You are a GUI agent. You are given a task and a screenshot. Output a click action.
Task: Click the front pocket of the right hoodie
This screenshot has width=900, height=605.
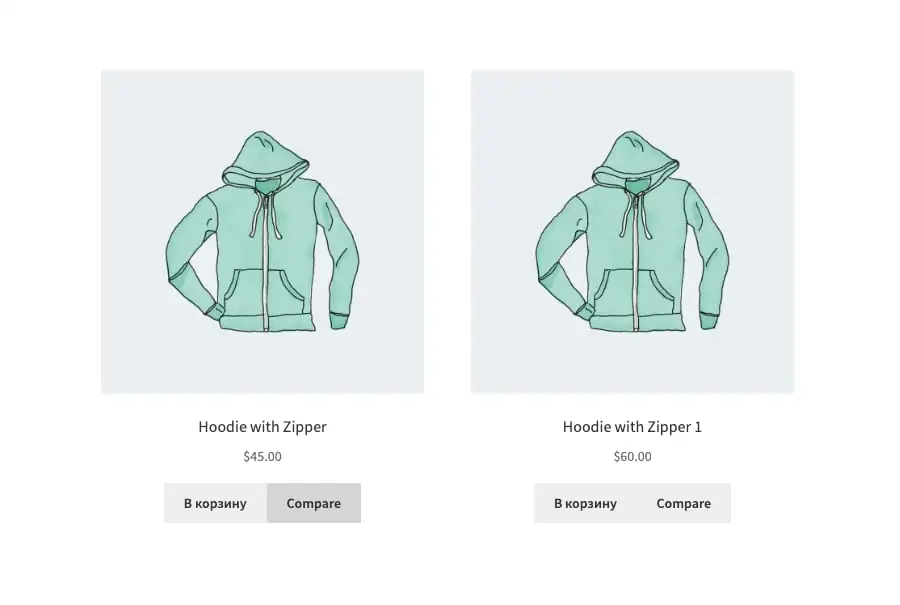point(635,292)
